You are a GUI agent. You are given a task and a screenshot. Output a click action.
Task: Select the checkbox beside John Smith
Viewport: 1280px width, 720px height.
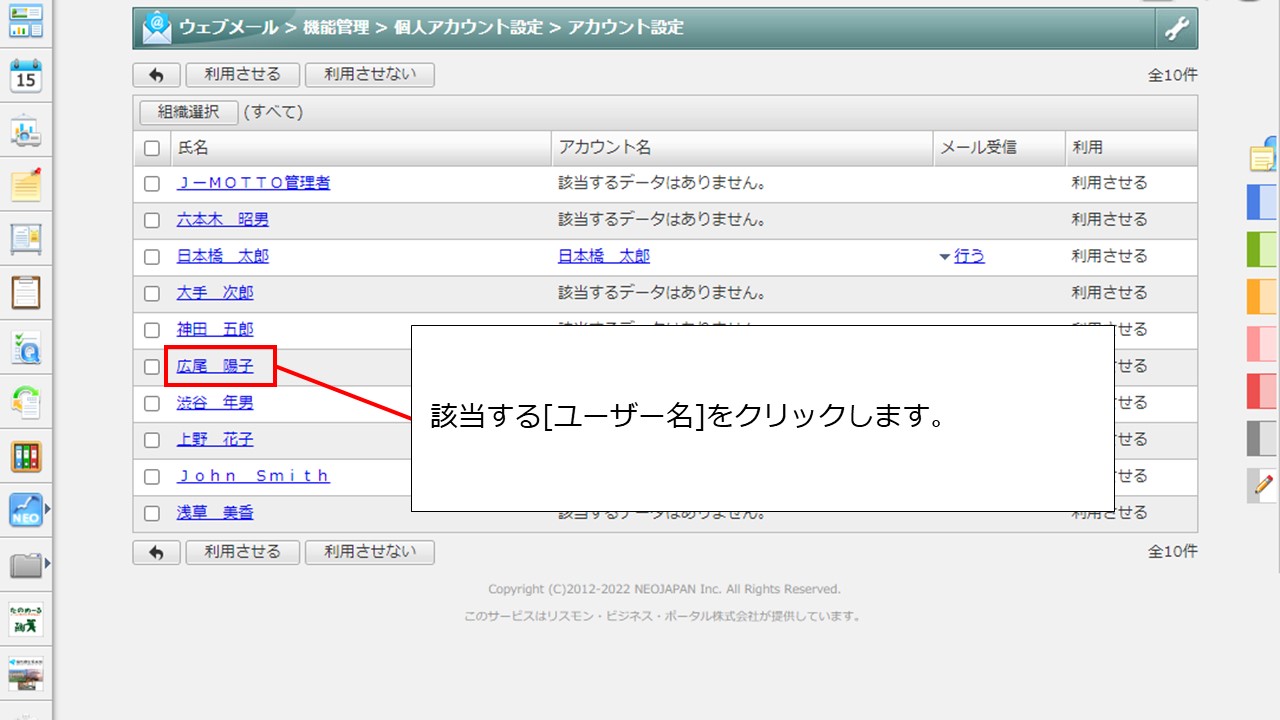[x=152, y=477]
